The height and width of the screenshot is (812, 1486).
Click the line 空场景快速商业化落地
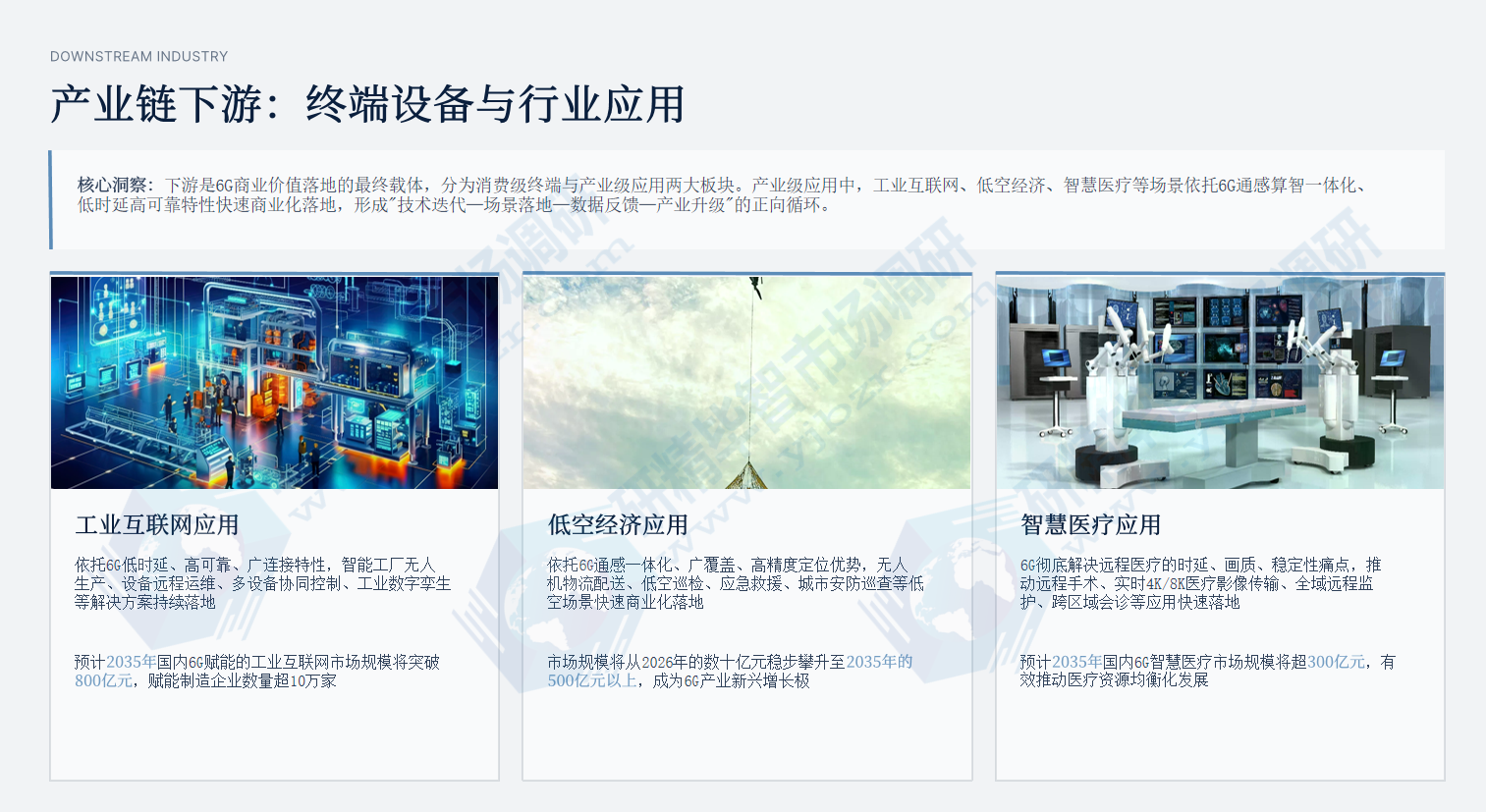pyautogui.click(x=626, y=602)
